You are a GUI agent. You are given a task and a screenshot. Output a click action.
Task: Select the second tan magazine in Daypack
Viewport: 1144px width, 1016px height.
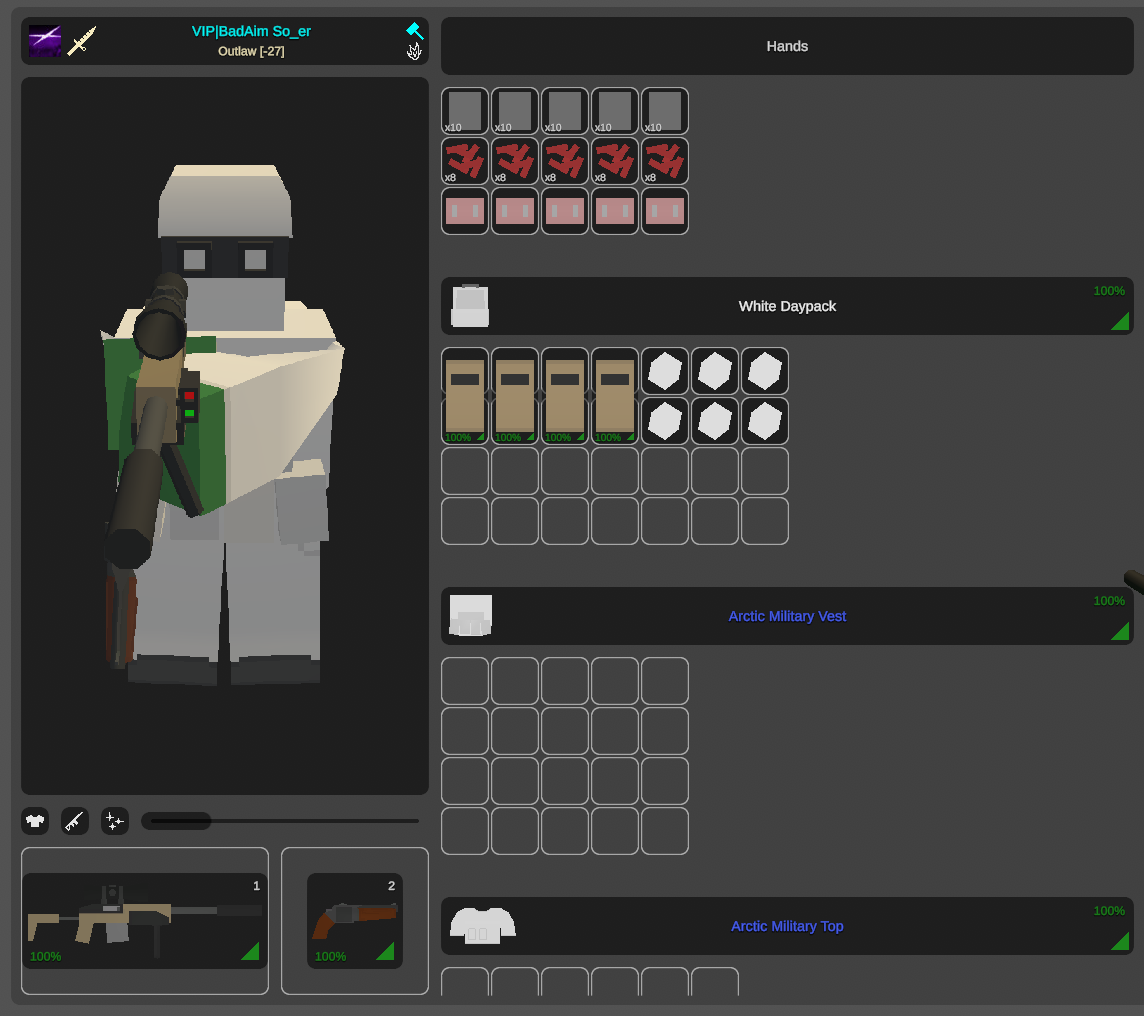pyautogui.click(x=515, y=396)
